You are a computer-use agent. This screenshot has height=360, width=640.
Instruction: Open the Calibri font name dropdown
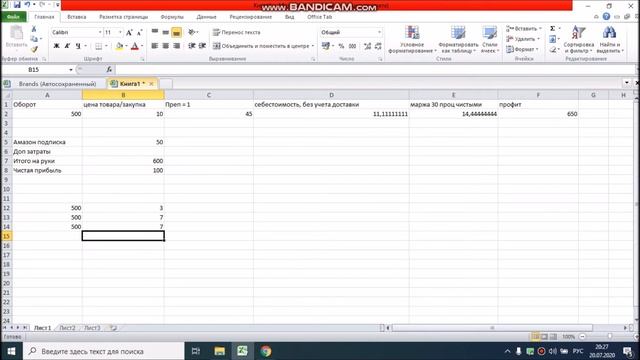100,32
